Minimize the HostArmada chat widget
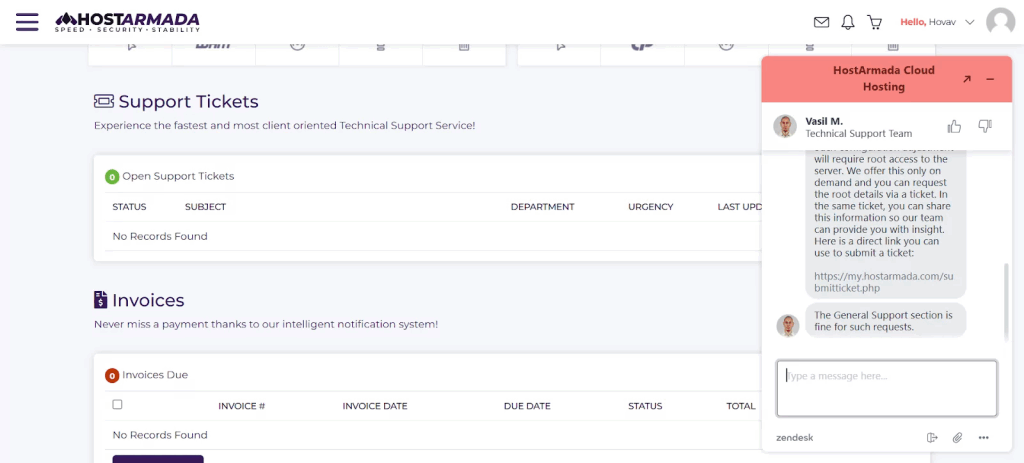The width and height of the screenshot is (1024, 463). pyautogui.click(x=990, y=79)
